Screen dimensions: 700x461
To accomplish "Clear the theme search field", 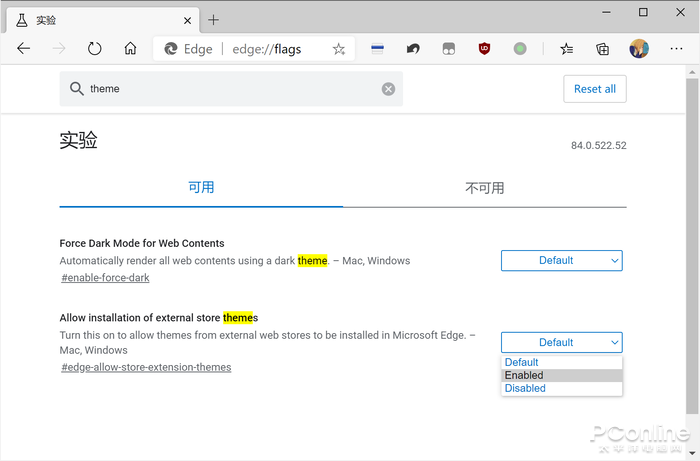I will tap(388, 89).
